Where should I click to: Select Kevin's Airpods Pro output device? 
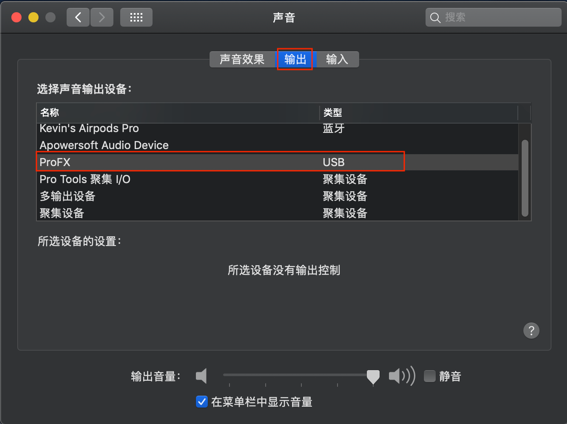(x=277, y=128)
